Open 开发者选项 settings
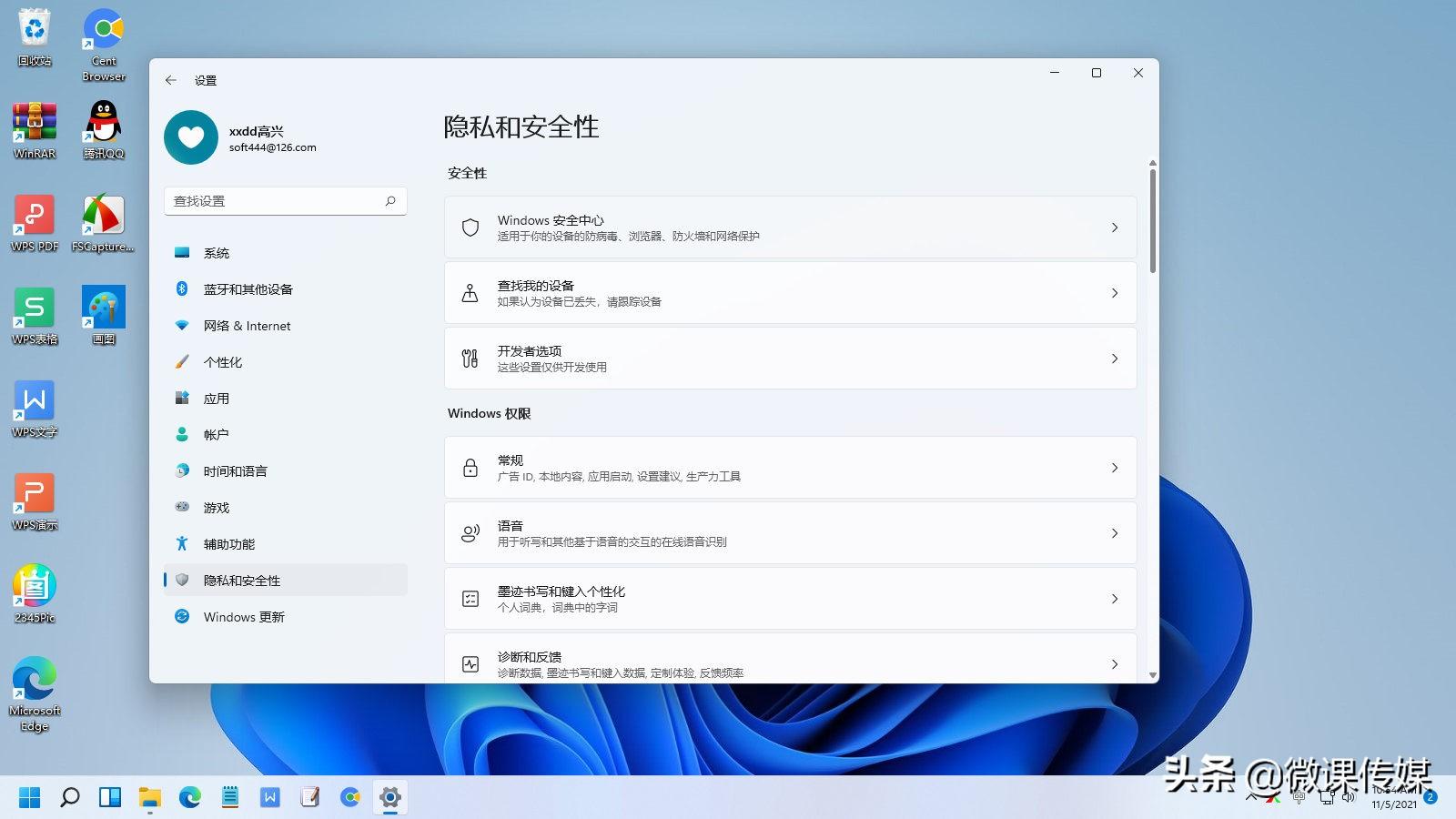This screenshot has height=819, width=1456. point(788,358)
